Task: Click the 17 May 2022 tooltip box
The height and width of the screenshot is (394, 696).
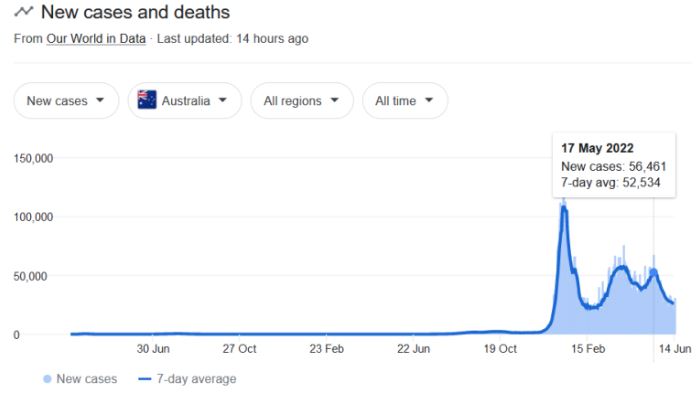Action: click(614, 165)
